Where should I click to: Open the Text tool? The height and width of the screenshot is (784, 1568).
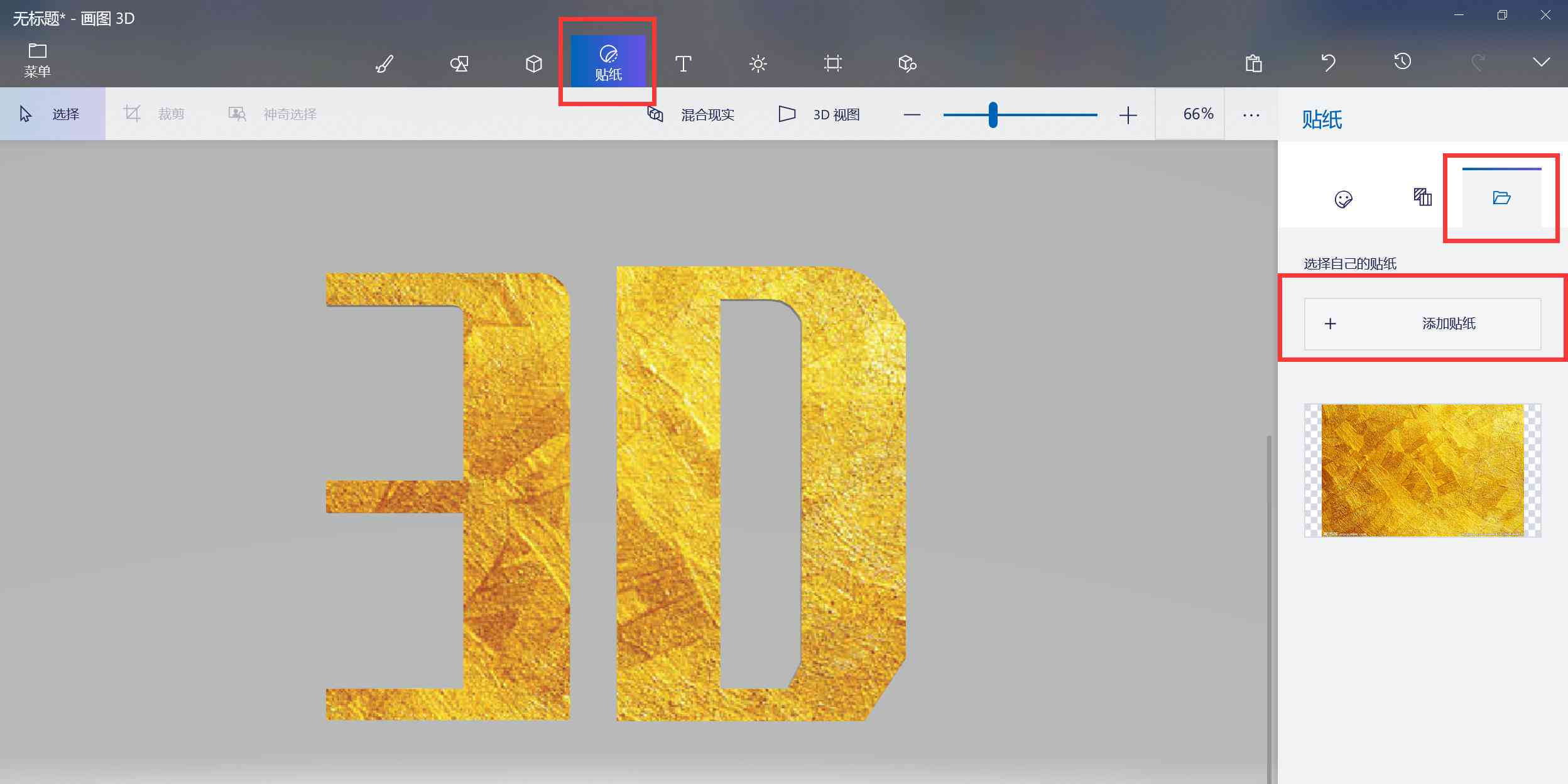point(683,63)
